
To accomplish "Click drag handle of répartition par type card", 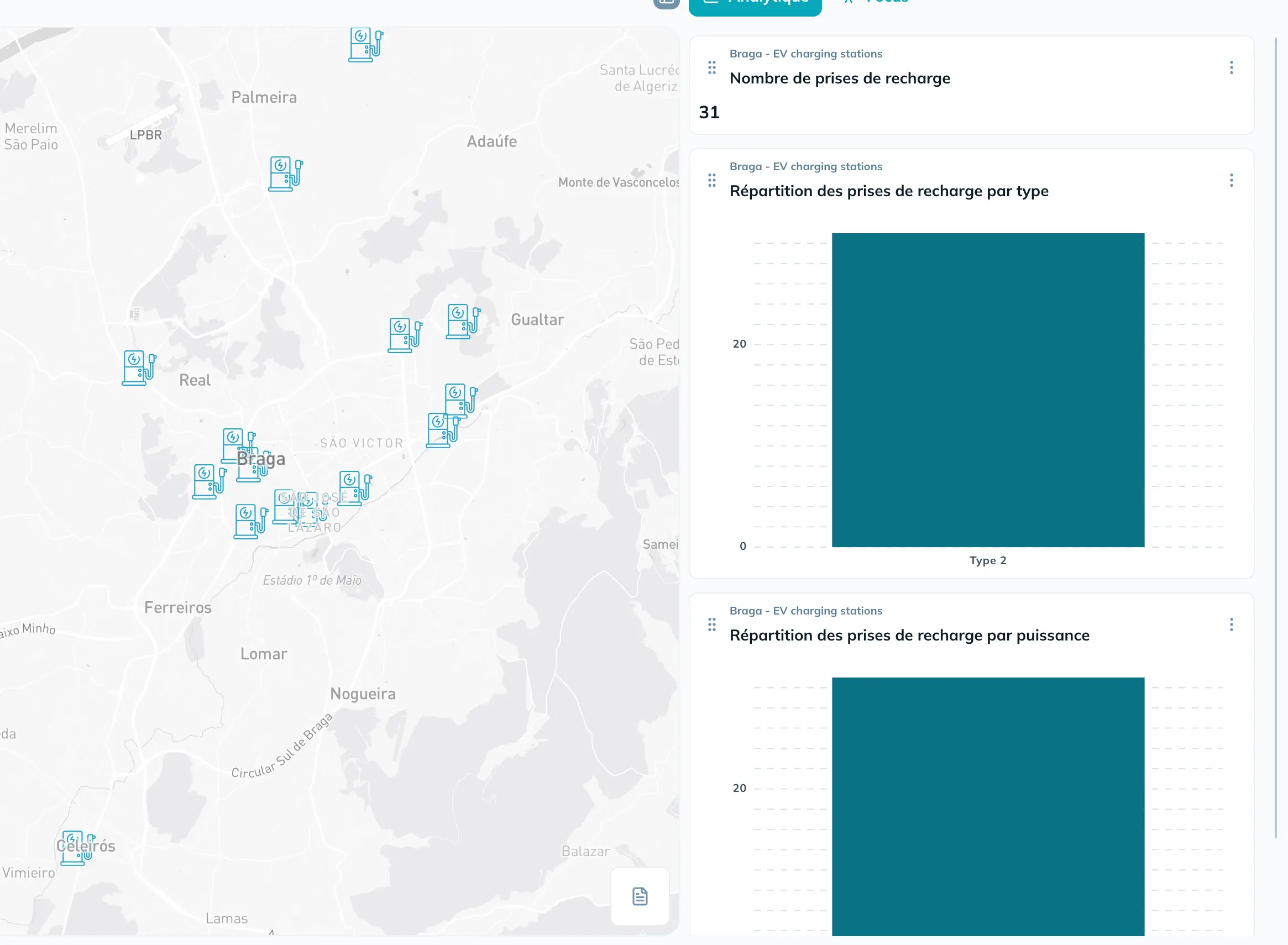I will [711, 180].
